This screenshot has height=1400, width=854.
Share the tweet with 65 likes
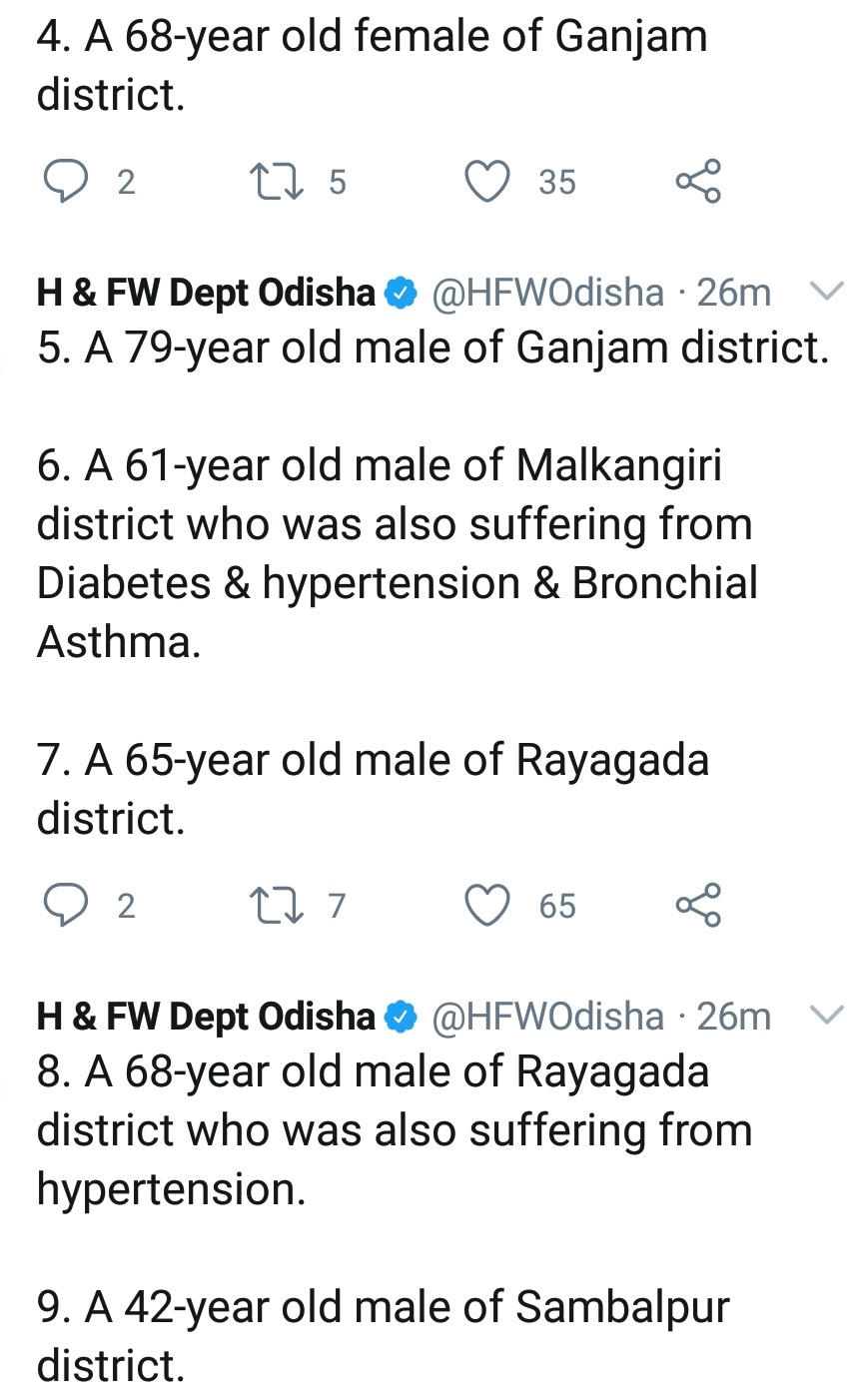[x=697, y=906]
